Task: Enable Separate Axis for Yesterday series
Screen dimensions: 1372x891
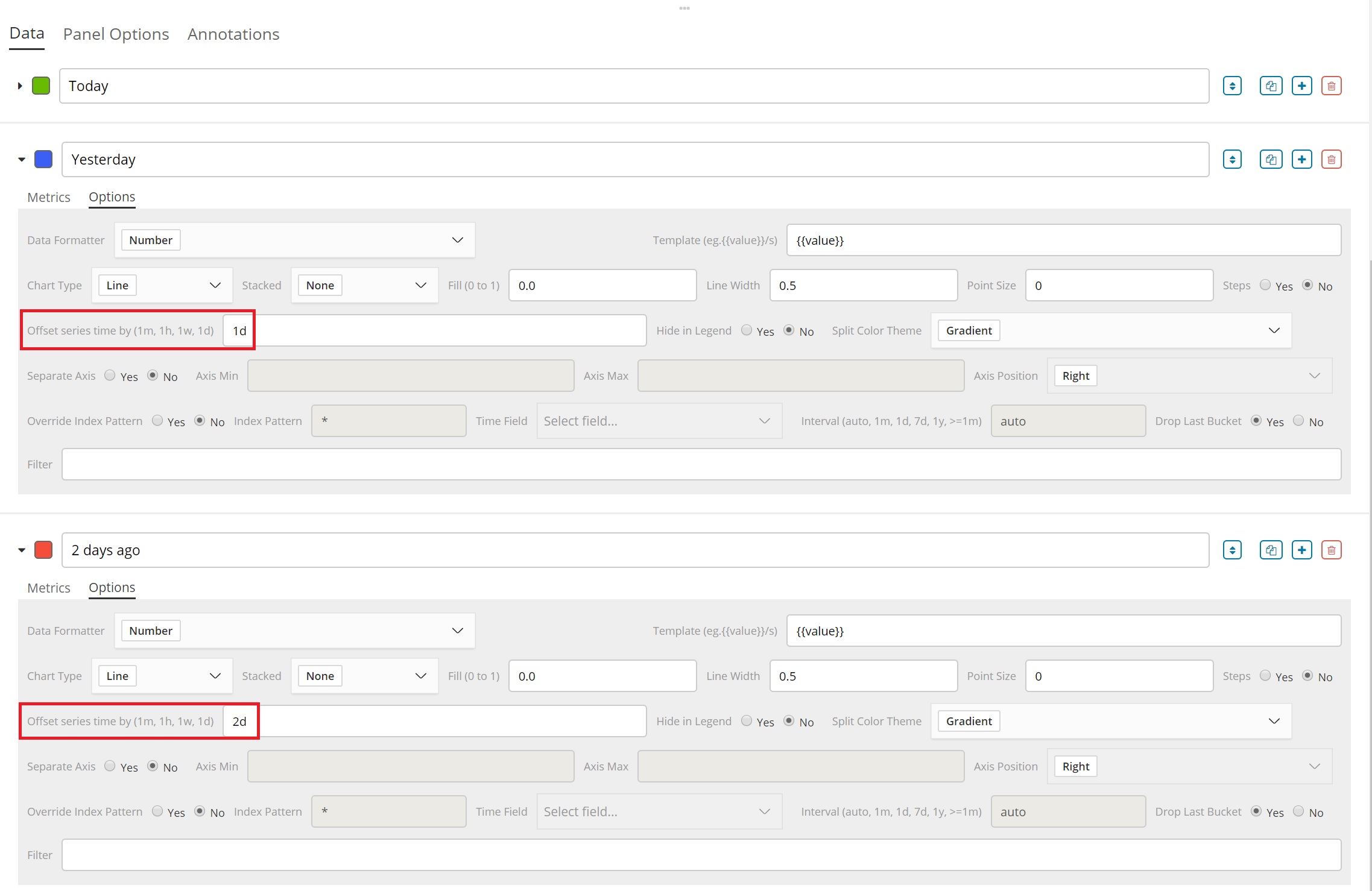Action: coord(110,376)
